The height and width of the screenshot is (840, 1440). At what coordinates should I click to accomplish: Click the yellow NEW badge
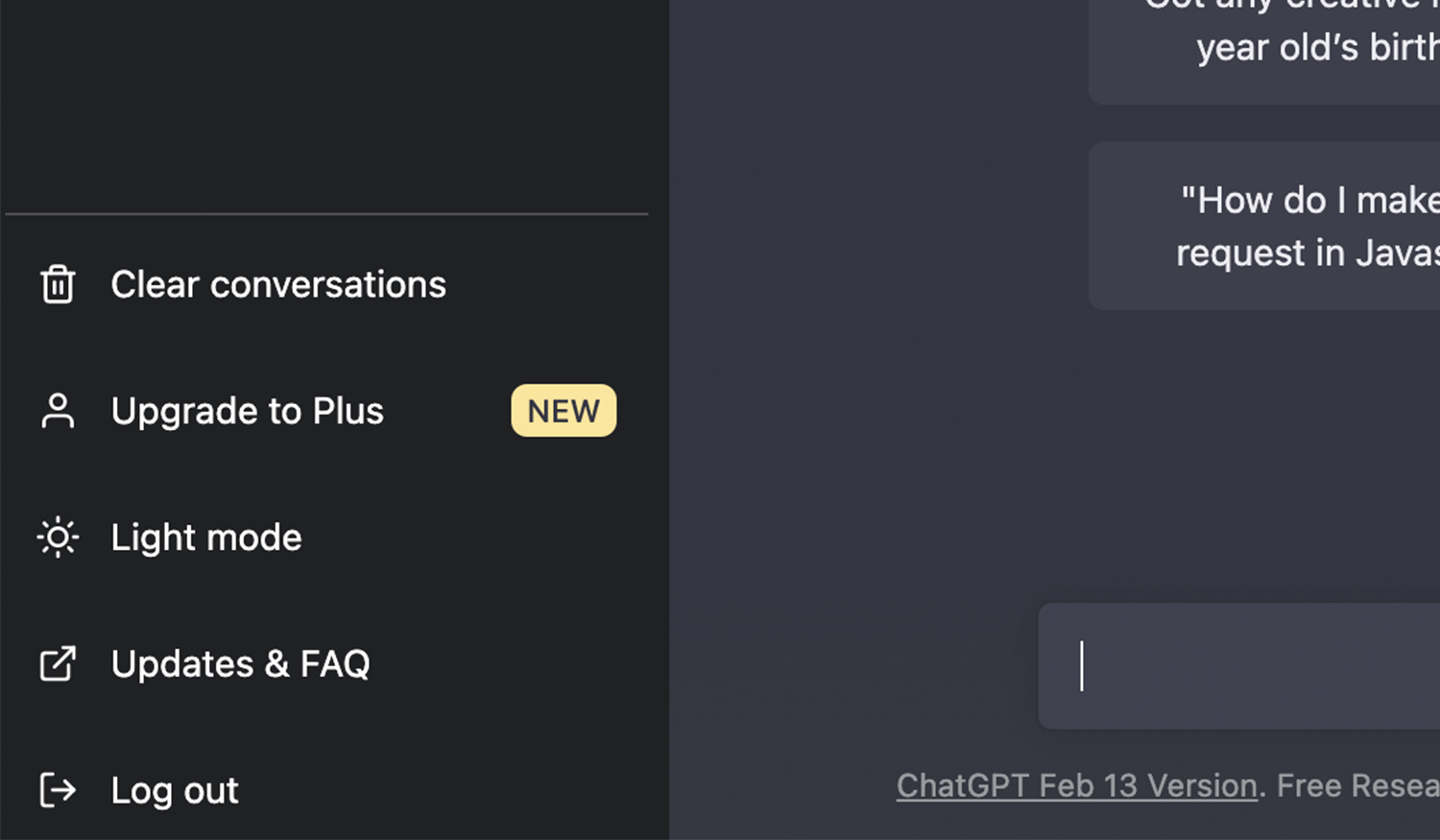564,411
